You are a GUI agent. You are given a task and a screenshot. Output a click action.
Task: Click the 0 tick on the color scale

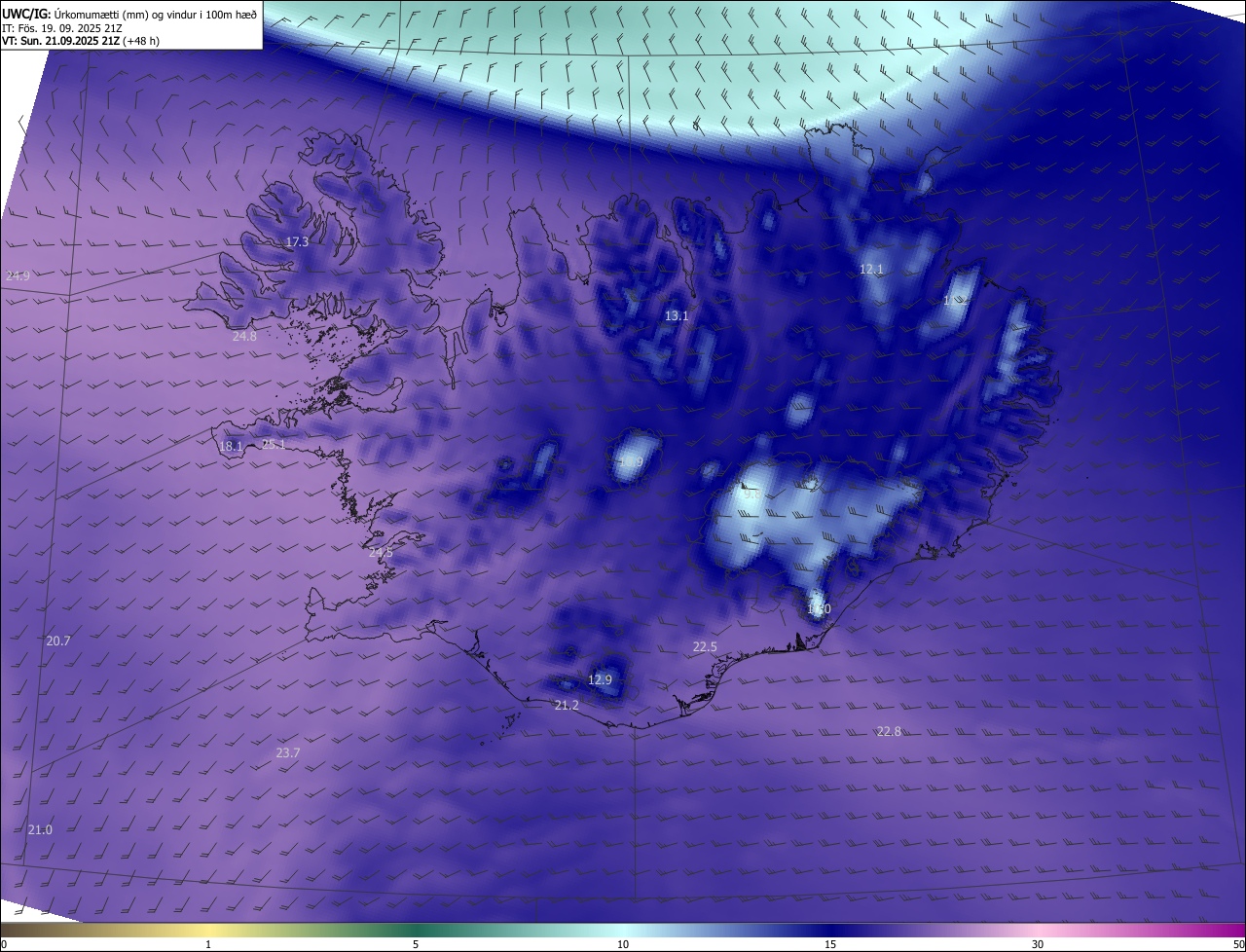pos(4,944)
